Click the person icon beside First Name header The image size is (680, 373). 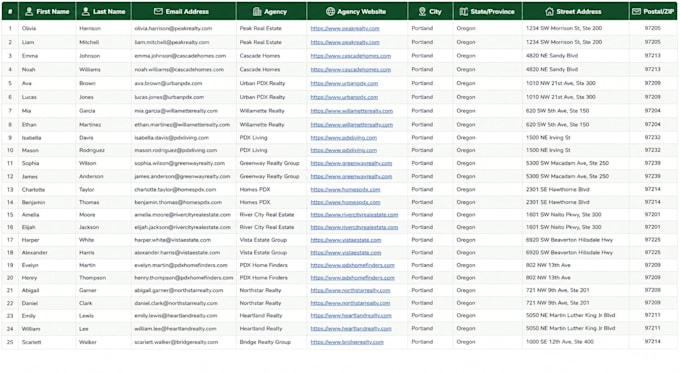(x=29, y=12)
